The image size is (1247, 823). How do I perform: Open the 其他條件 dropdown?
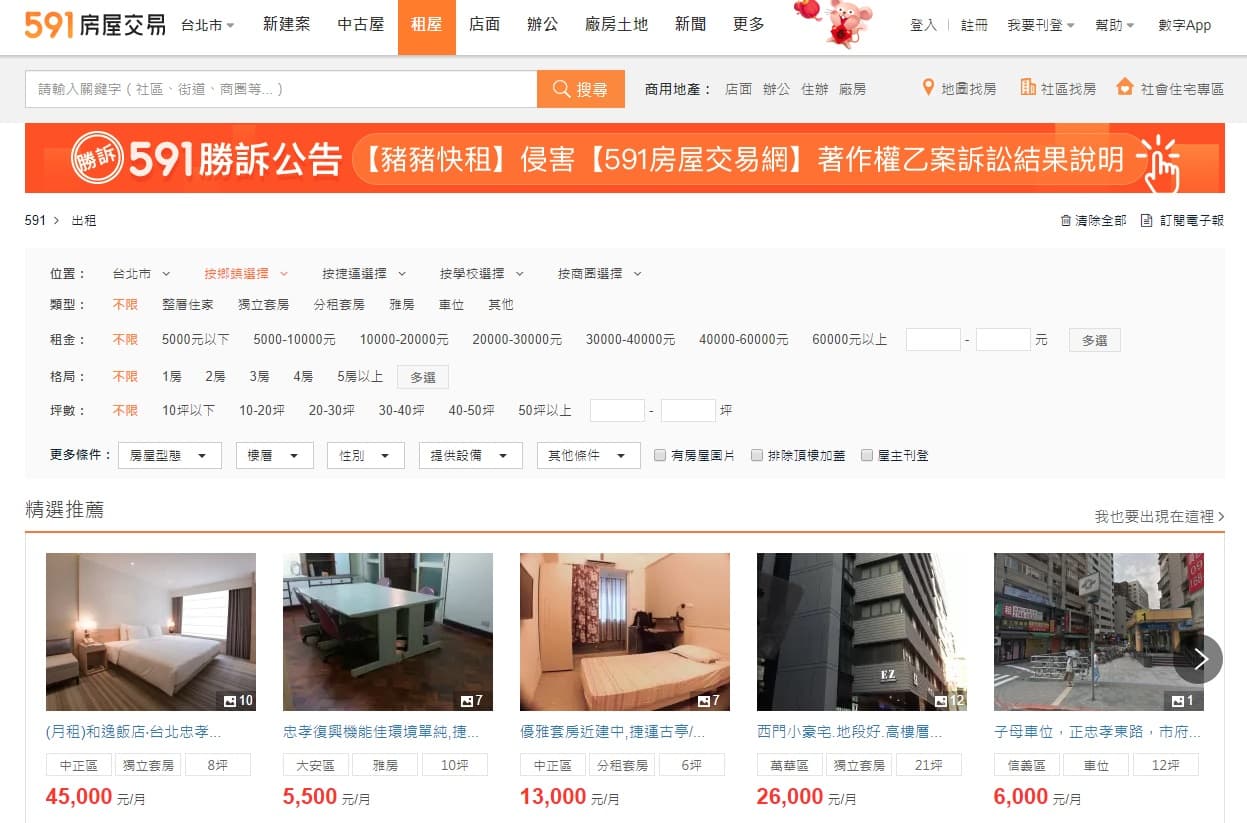(x=588, y=456)
